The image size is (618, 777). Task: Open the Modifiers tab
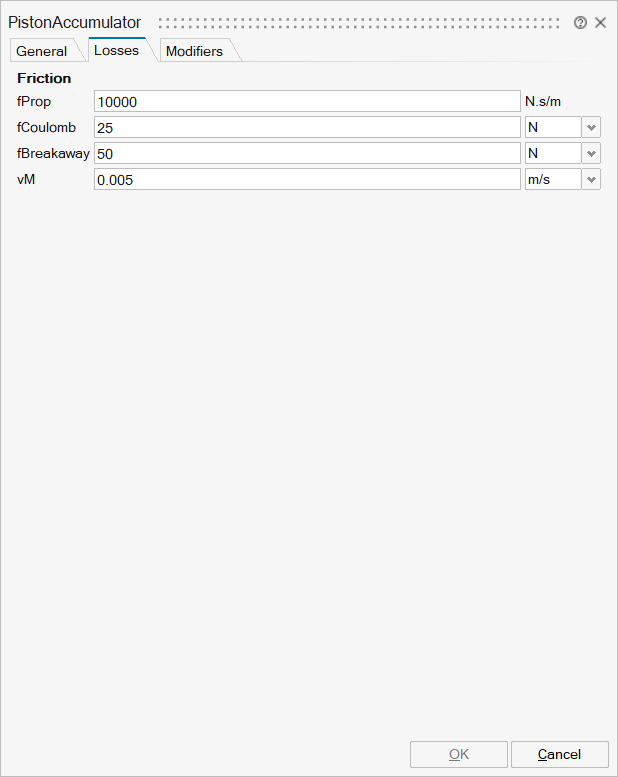coord(194,51)
